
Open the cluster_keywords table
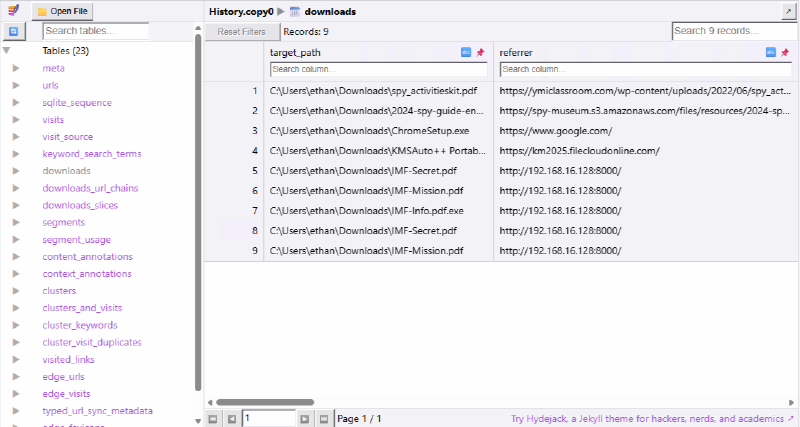pos(80,325)
